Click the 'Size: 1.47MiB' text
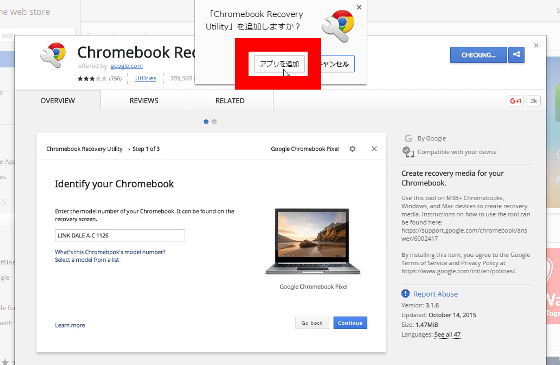Image resolution: width=560 pixels, height=365 pixels. pos(420,325)
